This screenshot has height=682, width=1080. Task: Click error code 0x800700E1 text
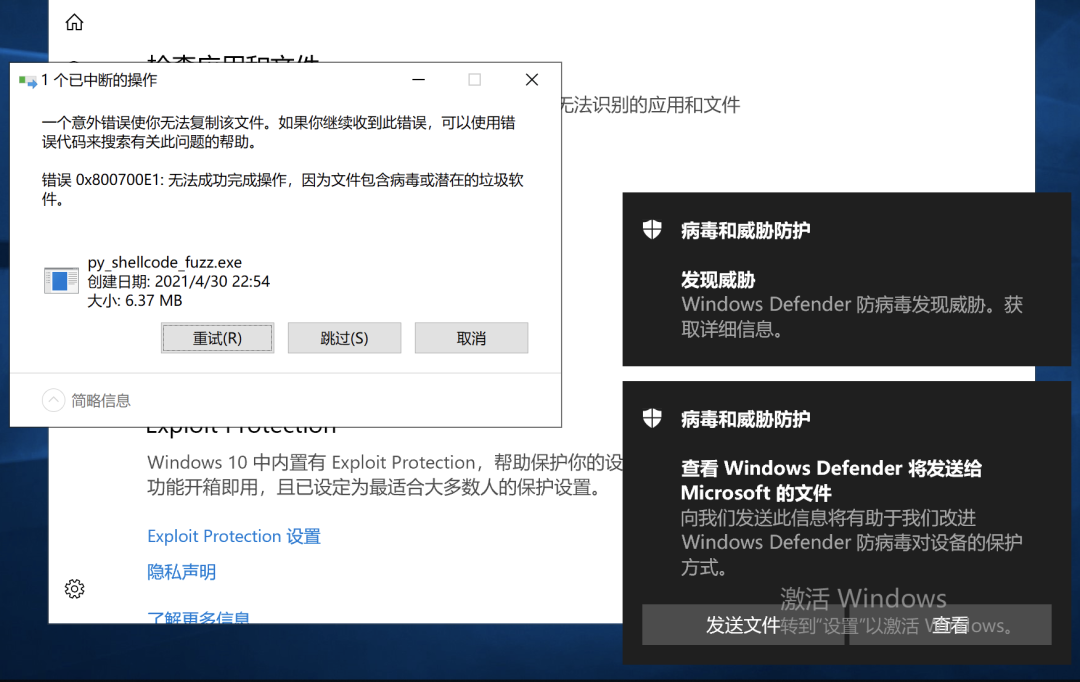point(118,180)
